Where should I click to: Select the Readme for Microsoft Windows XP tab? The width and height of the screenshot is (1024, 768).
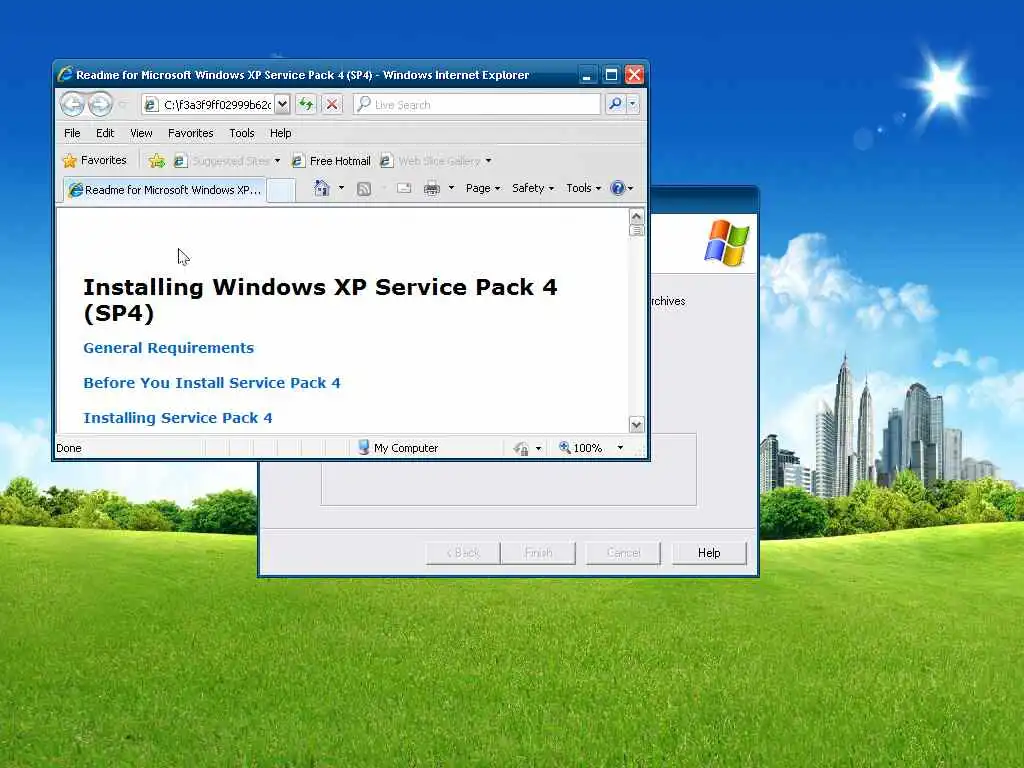pyautogui.click(x=165, y=190)
